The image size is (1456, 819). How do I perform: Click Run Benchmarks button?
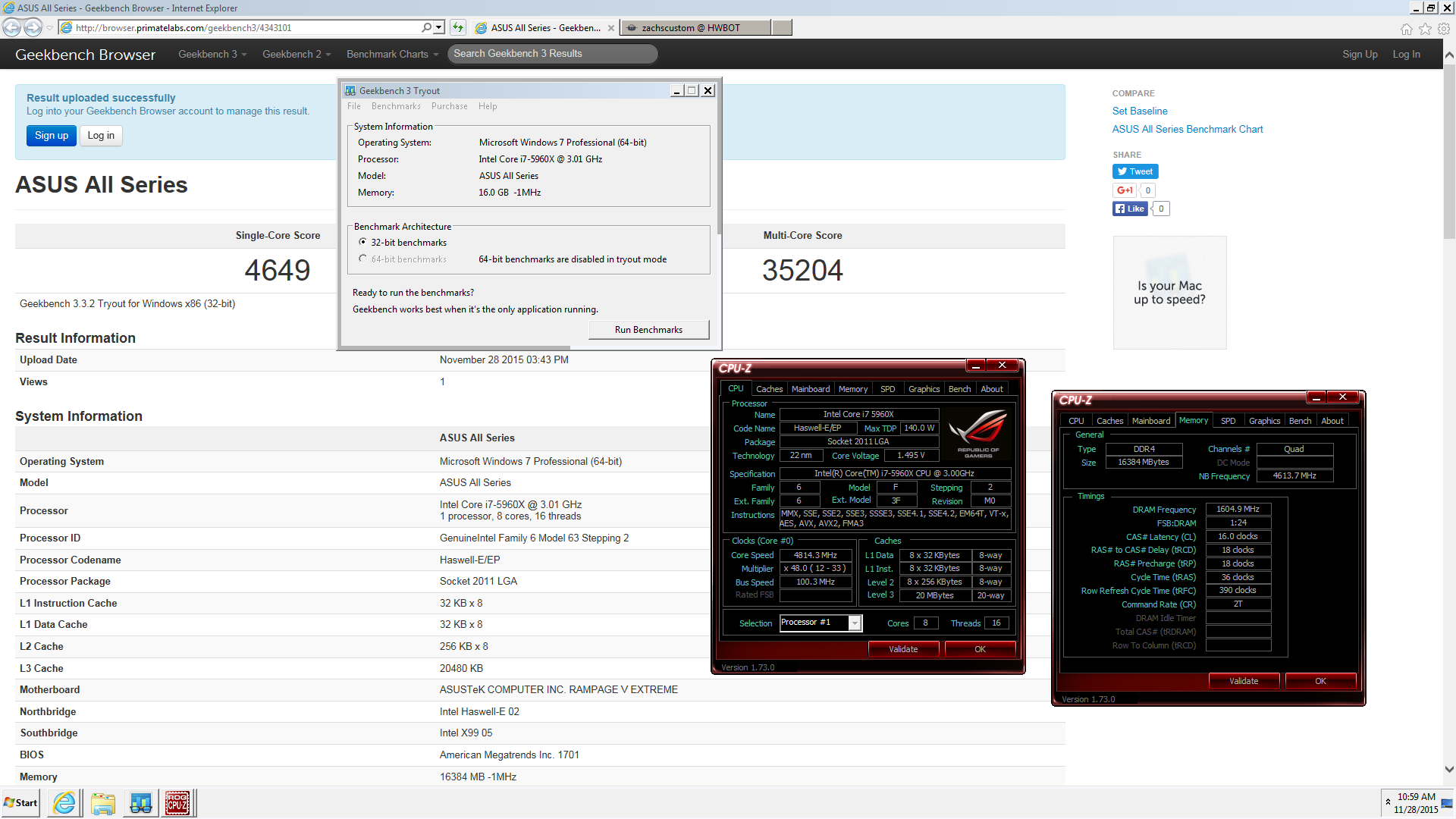click(x=648, y=330)
